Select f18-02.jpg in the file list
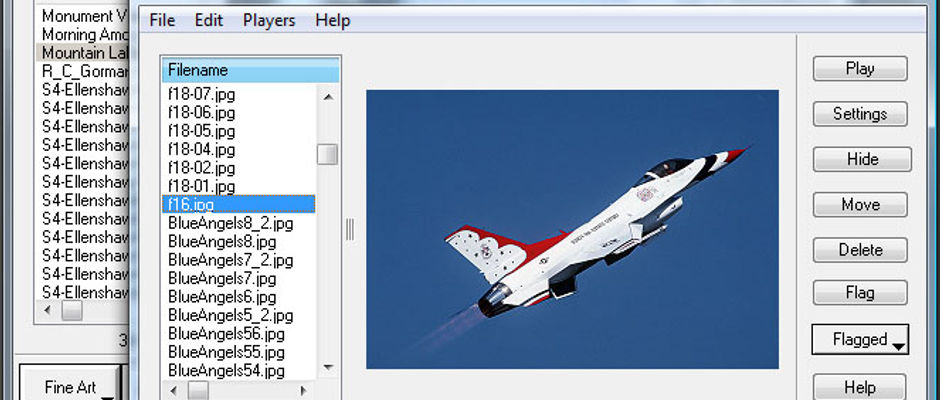 [239, 168]
